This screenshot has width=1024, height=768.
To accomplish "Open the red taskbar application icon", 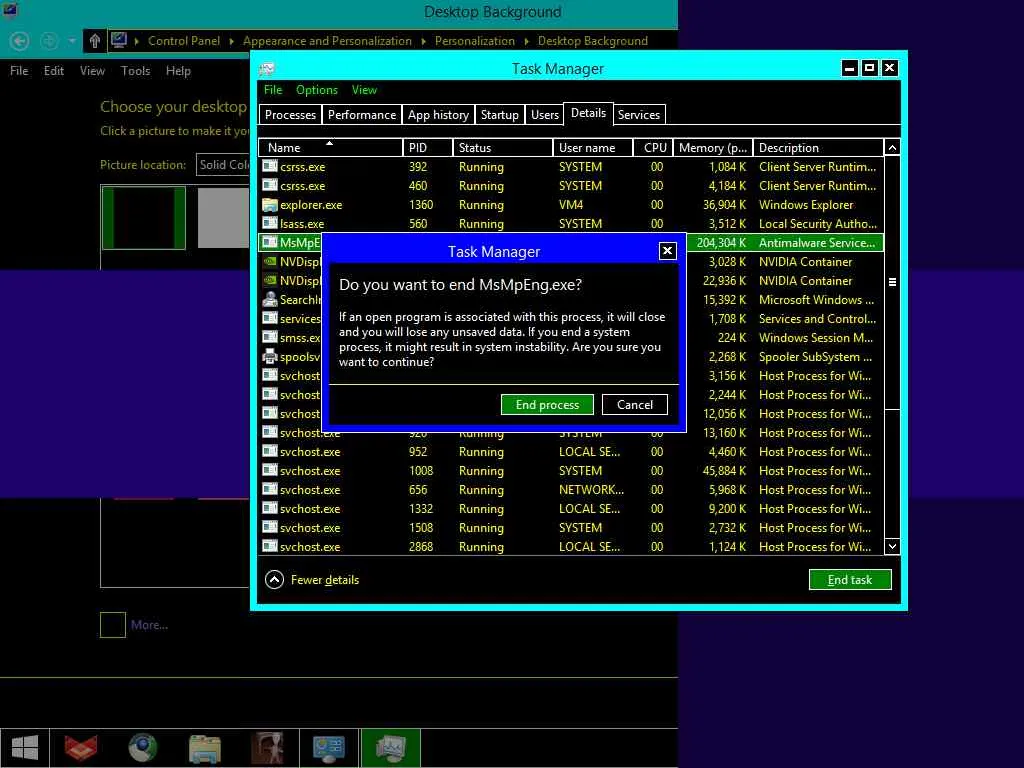I will click(81, 748).
